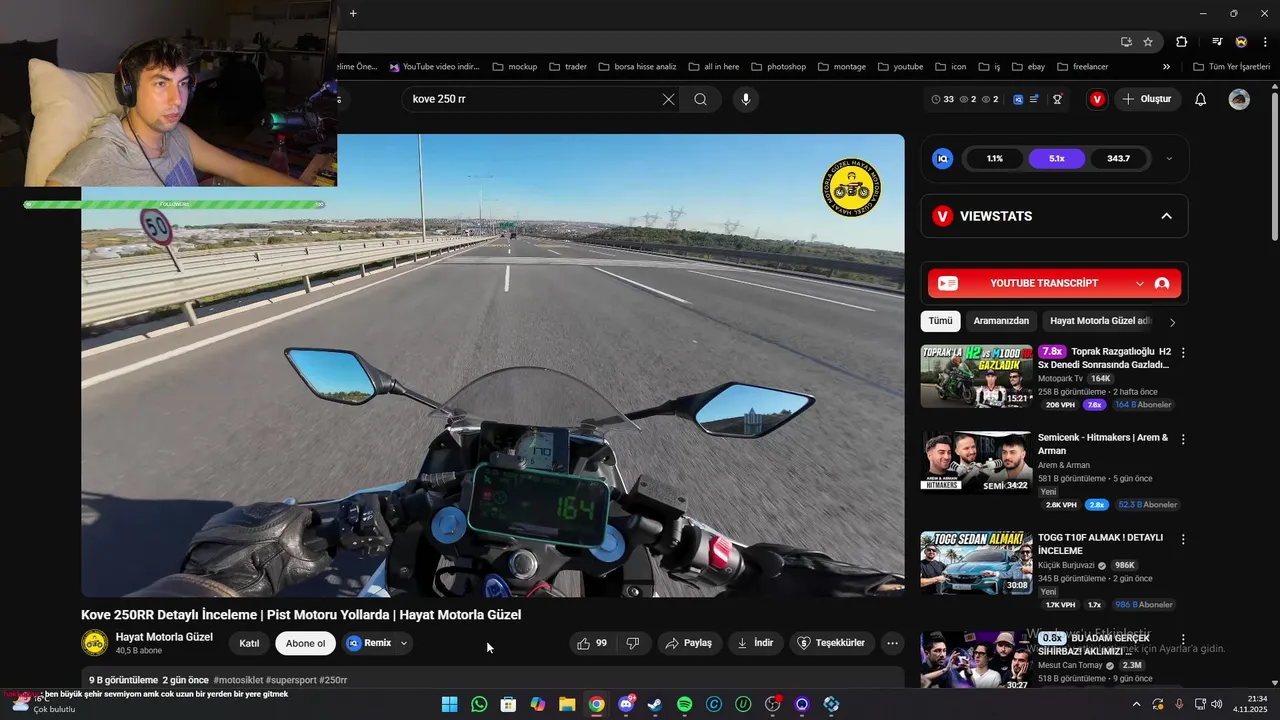The height and width of the screenshot is (720, 1280).
Task: Click the 'Oluştur' create button
Action: pos(1146,99)
